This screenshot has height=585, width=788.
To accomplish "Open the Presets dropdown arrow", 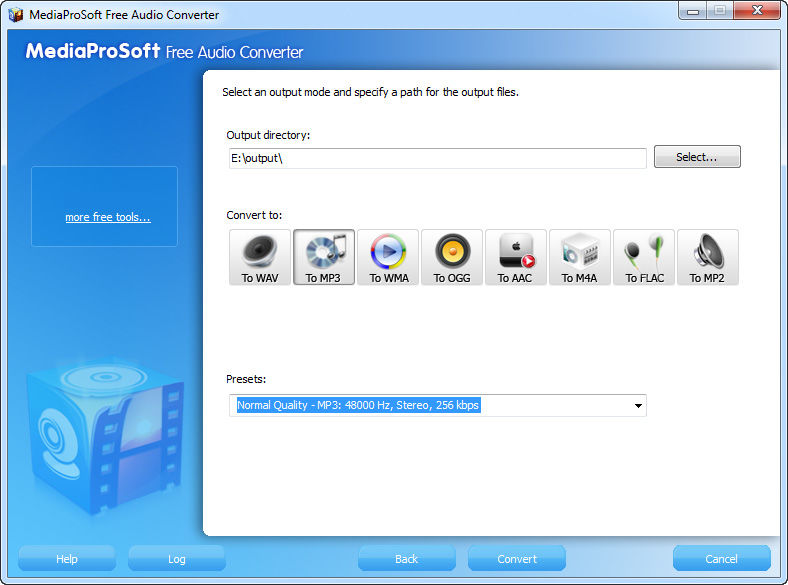I will point(638,406).
